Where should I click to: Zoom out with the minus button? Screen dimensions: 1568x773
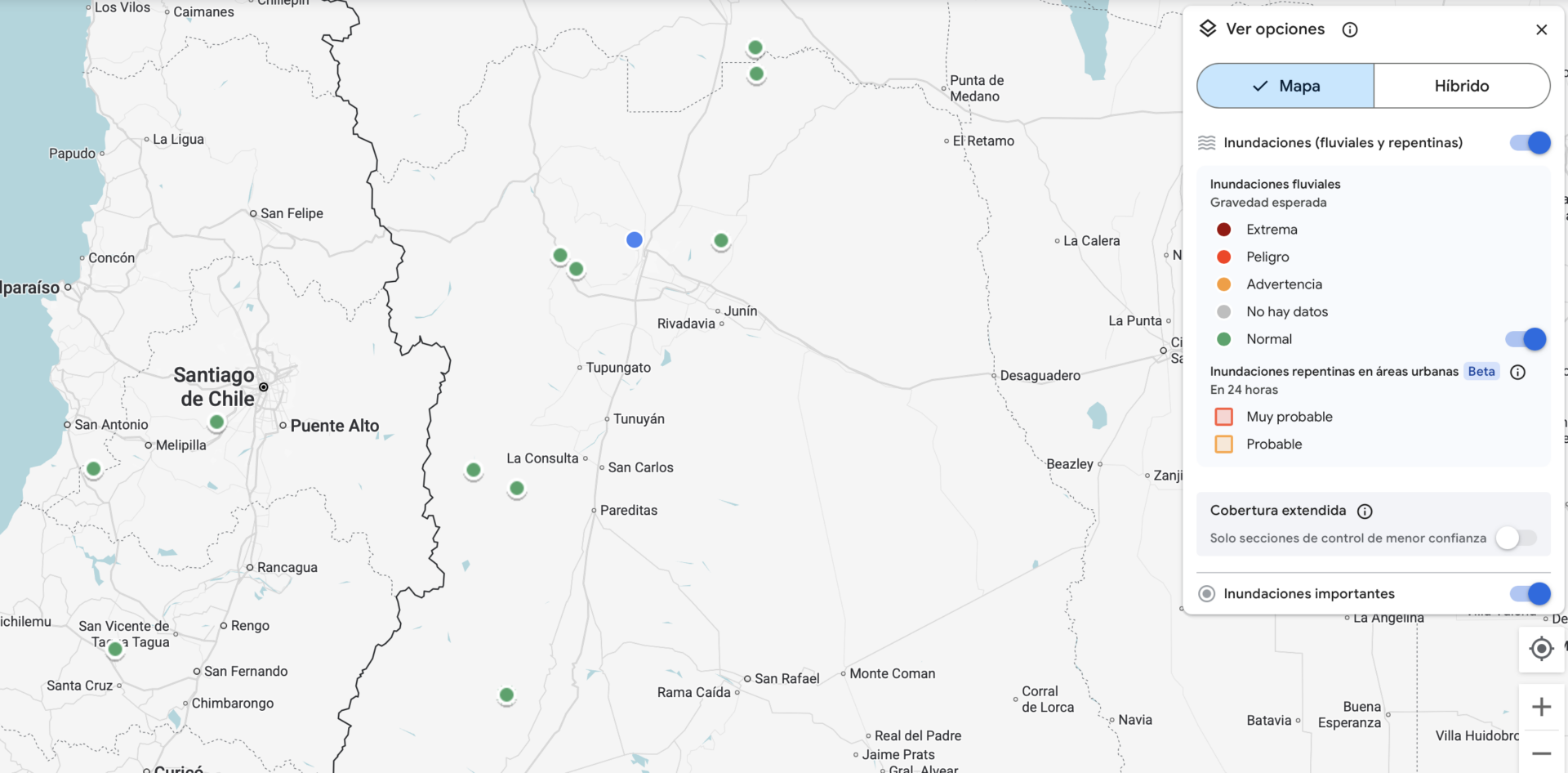tap(1541, 753)
